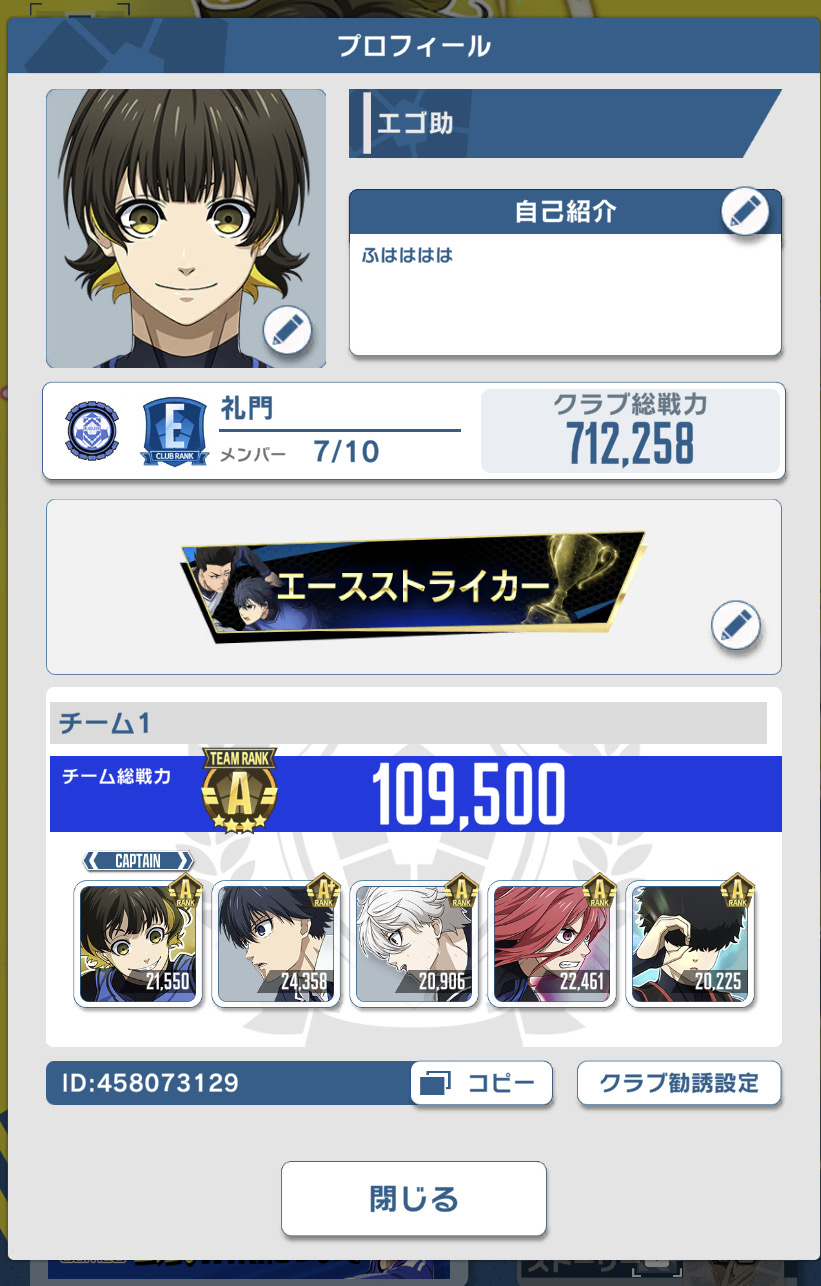821x1286 pixels.
Task: Click the large profile avatar portrait
Action: pyautogui.click(x=186, y=228)
